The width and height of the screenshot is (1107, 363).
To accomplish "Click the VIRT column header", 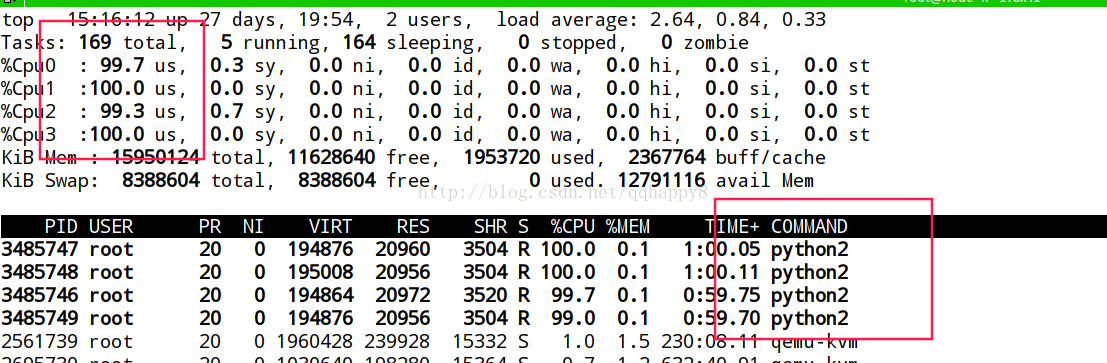I will click(330, 227).
